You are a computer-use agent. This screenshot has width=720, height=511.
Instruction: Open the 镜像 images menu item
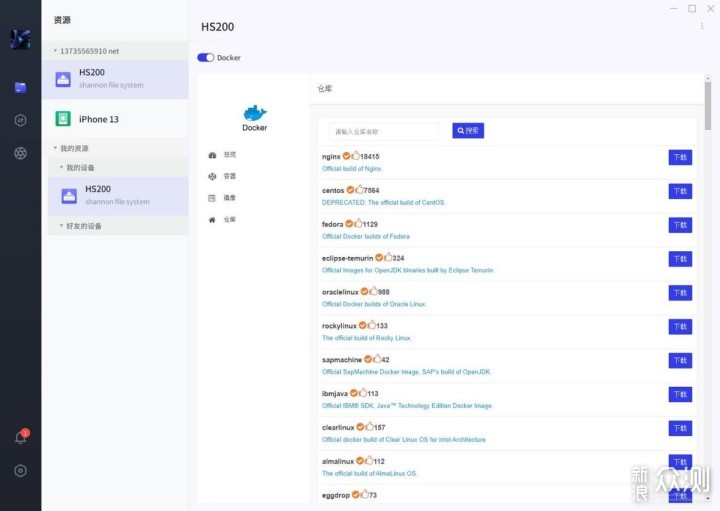click(222, 198)
